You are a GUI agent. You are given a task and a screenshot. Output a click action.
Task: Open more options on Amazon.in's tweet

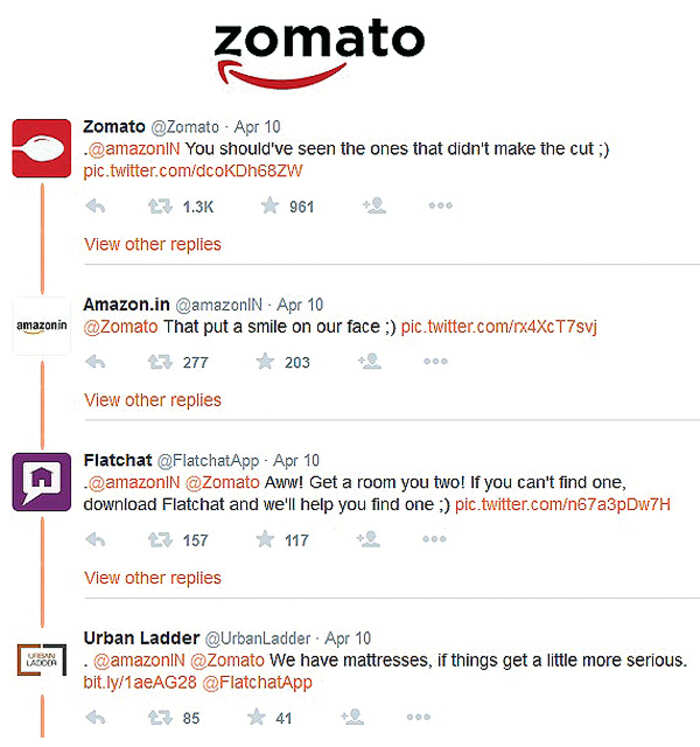point(435,362)
